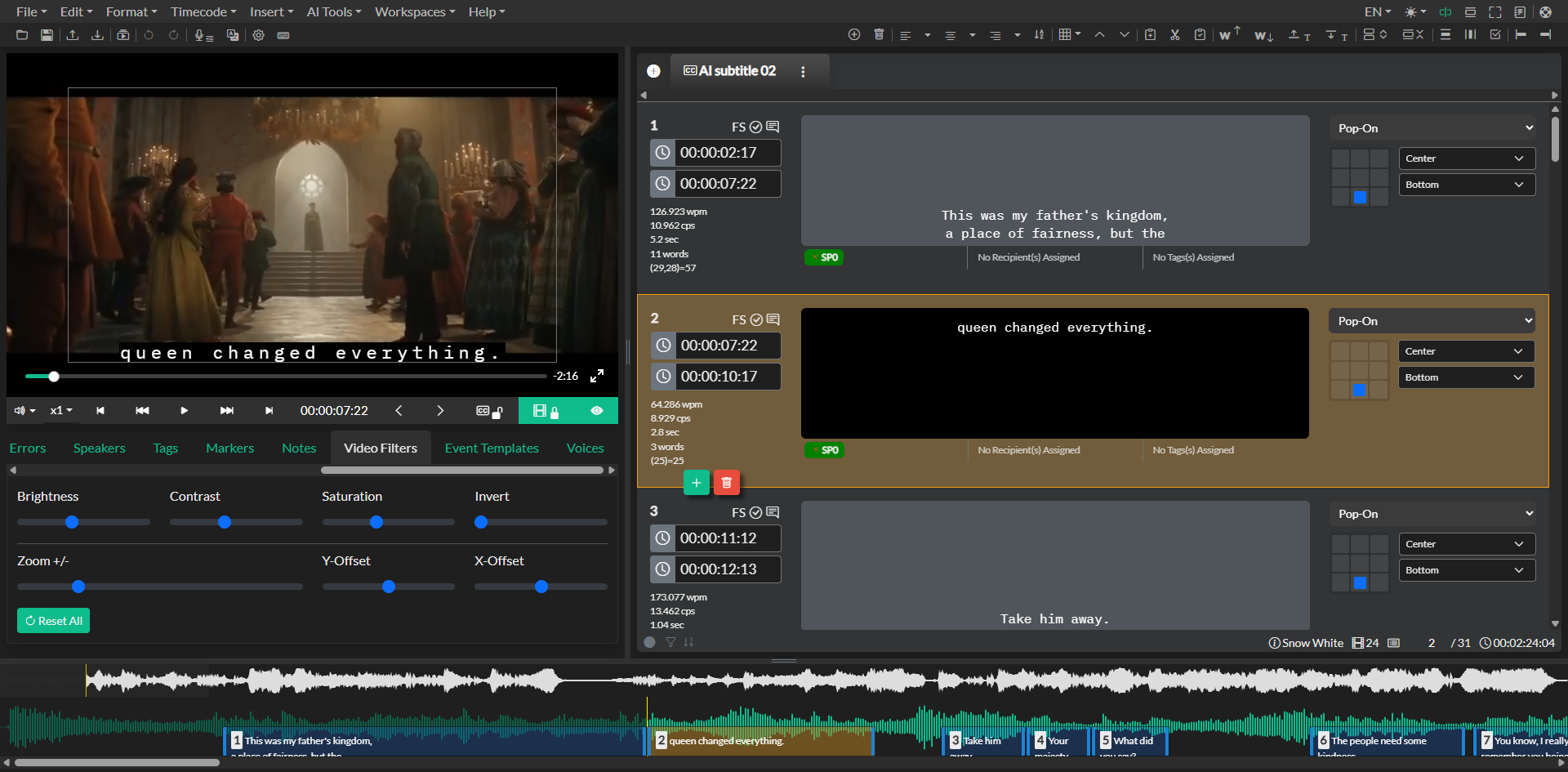Click the green split-view icon top right

1445,12
